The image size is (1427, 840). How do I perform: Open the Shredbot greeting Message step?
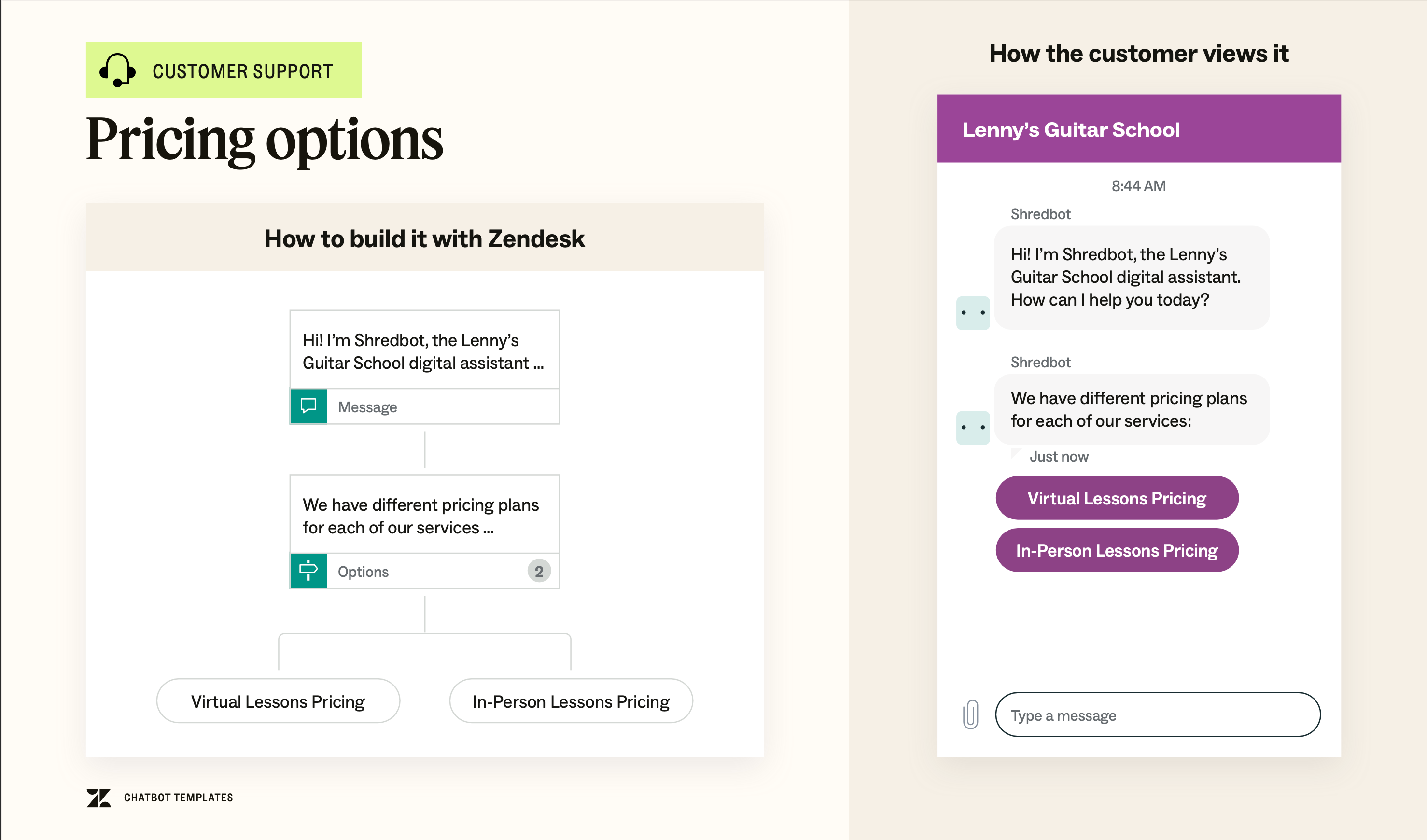coord(424,351)
